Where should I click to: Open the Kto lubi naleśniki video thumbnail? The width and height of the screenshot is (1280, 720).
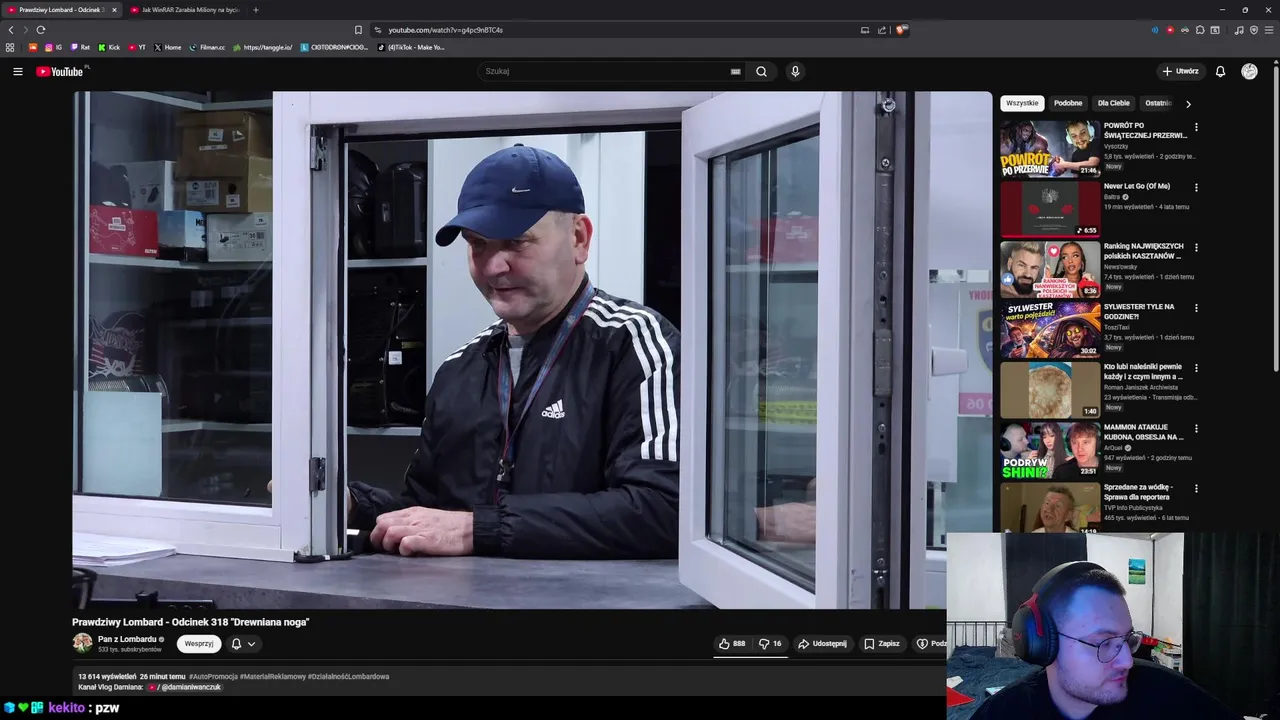click(x=1050, y=390)
